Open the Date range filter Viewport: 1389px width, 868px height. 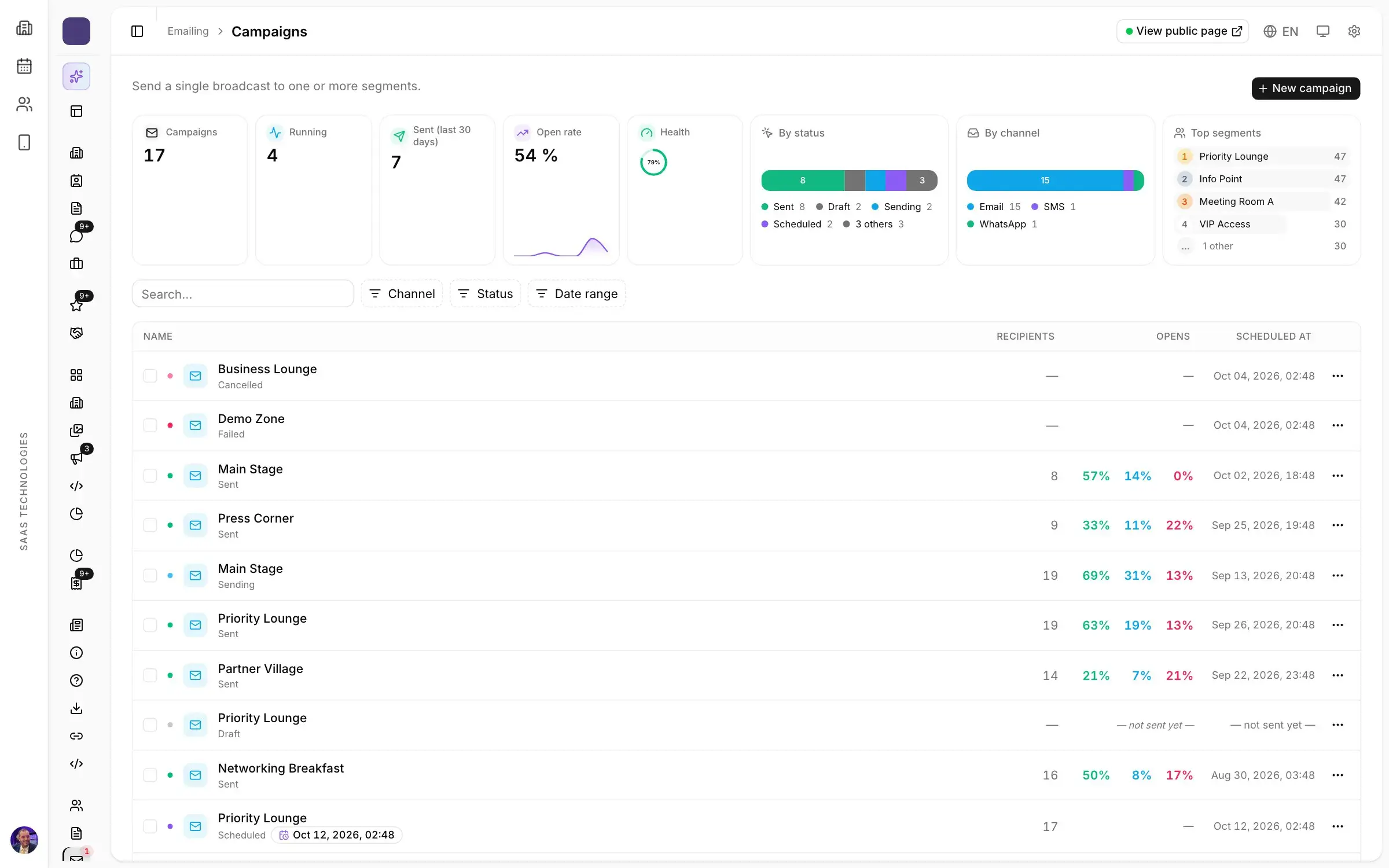[576, 294]
